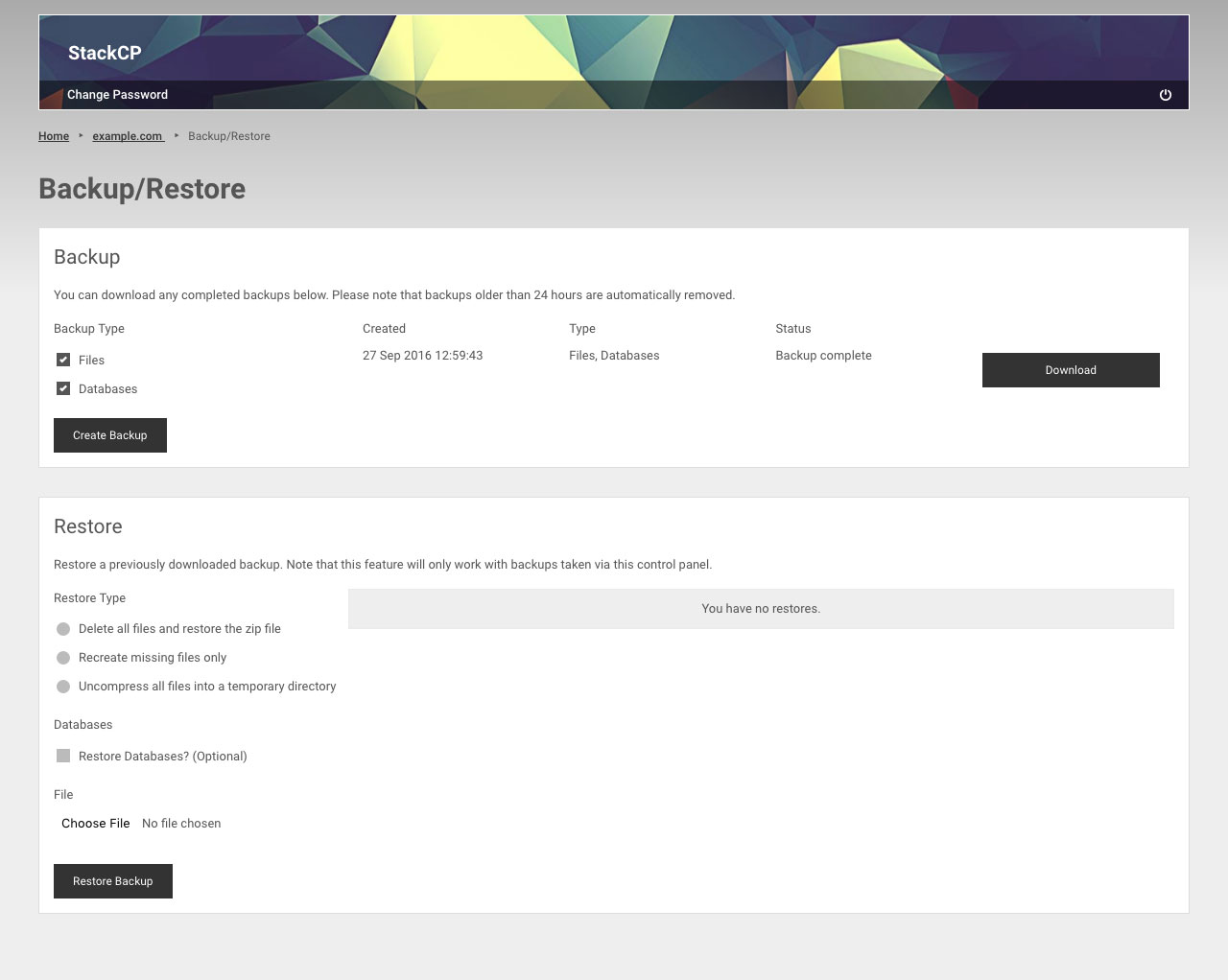Click Choose File to upload a backup
The width and height of the screenshot is (1228, 980).
tap(95, 823)
